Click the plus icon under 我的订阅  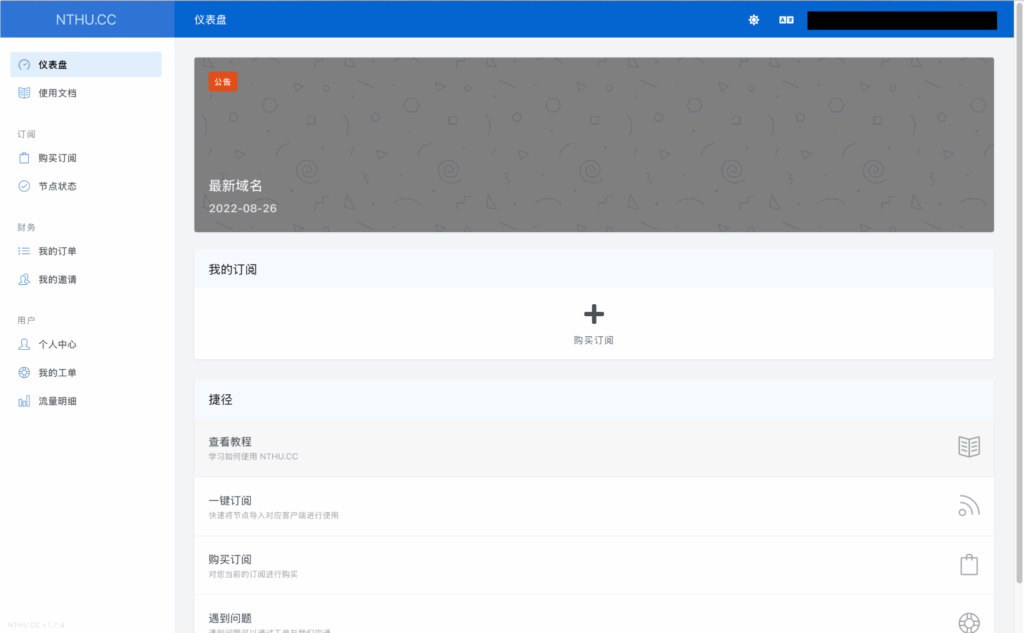(x=594, y=314)
